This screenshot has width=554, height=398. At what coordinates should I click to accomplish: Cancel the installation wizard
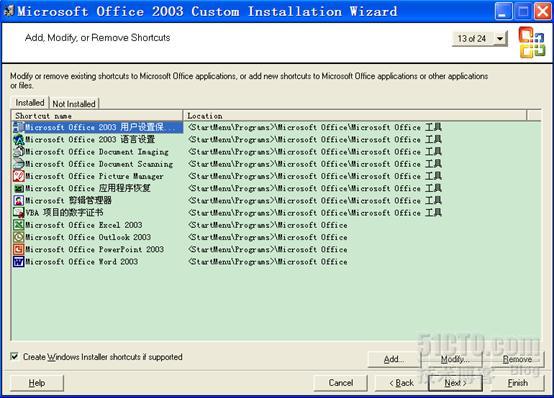pyautogui.click(x=341, y=383)
